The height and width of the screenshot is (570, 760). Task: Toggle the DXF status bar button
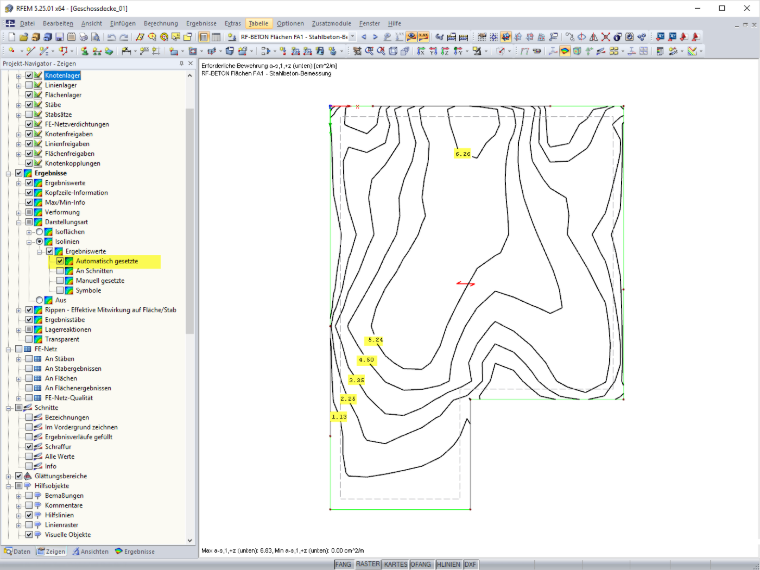click(470, 565)
